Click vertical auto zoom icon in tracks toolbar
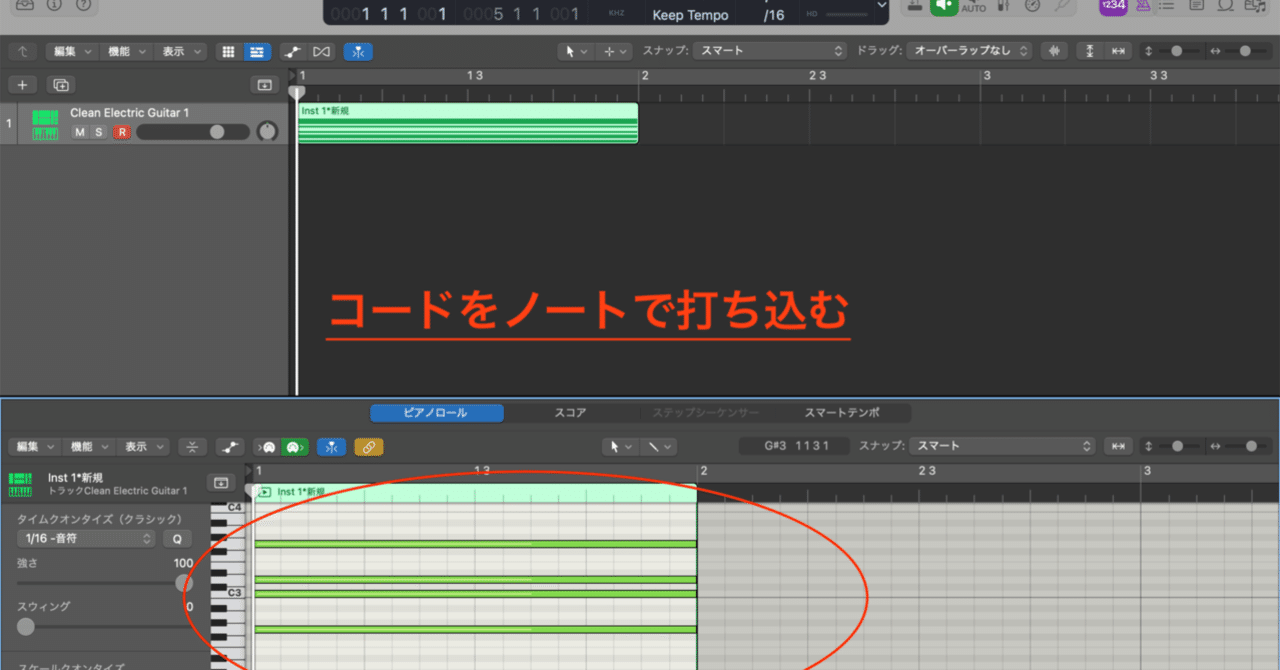Viewport: 1280px width, 670px height. pos(1090,51)
